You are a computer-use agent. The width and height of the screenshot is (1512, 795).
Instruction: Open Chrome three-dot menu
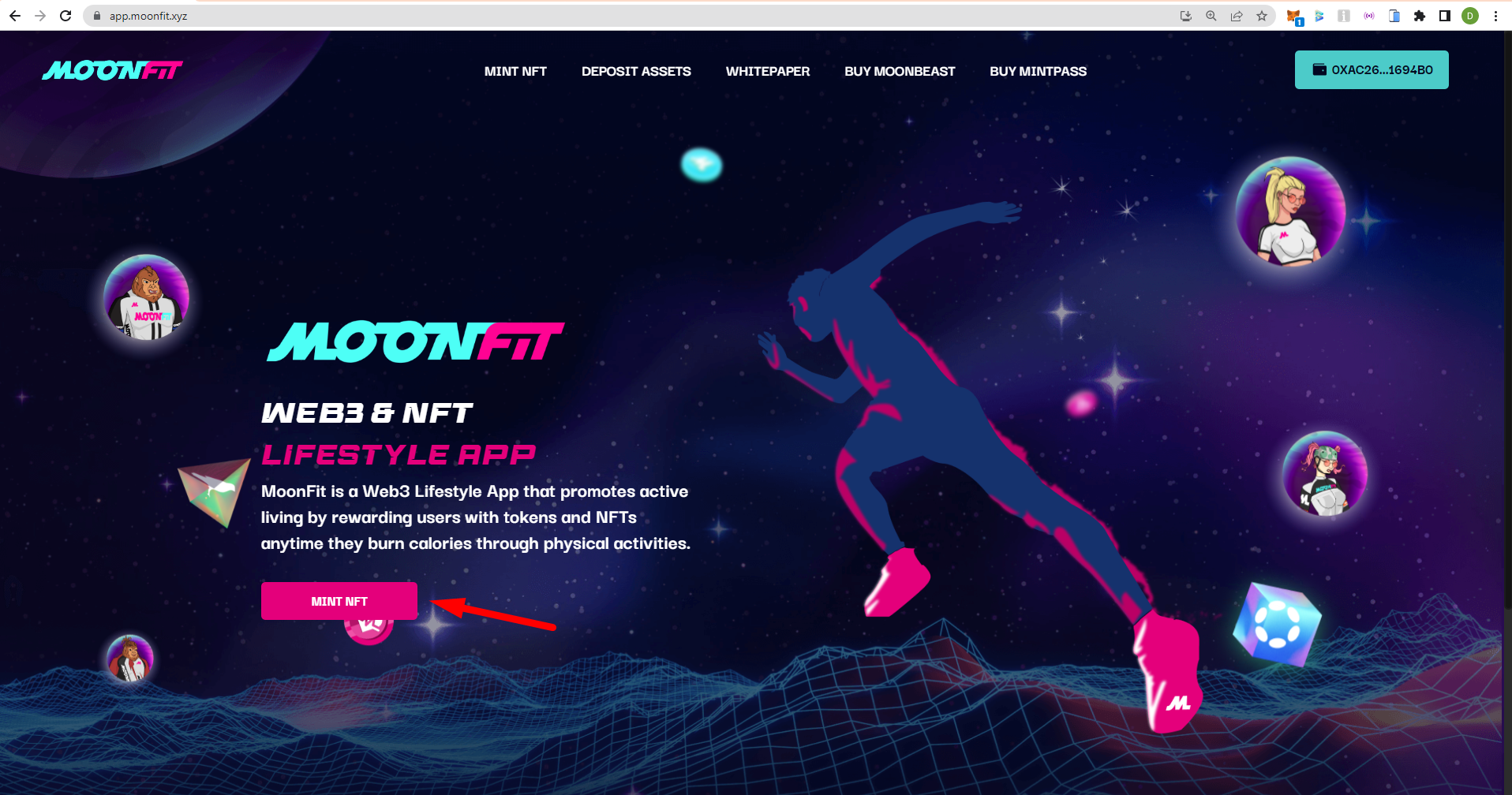click(1495, 16)
